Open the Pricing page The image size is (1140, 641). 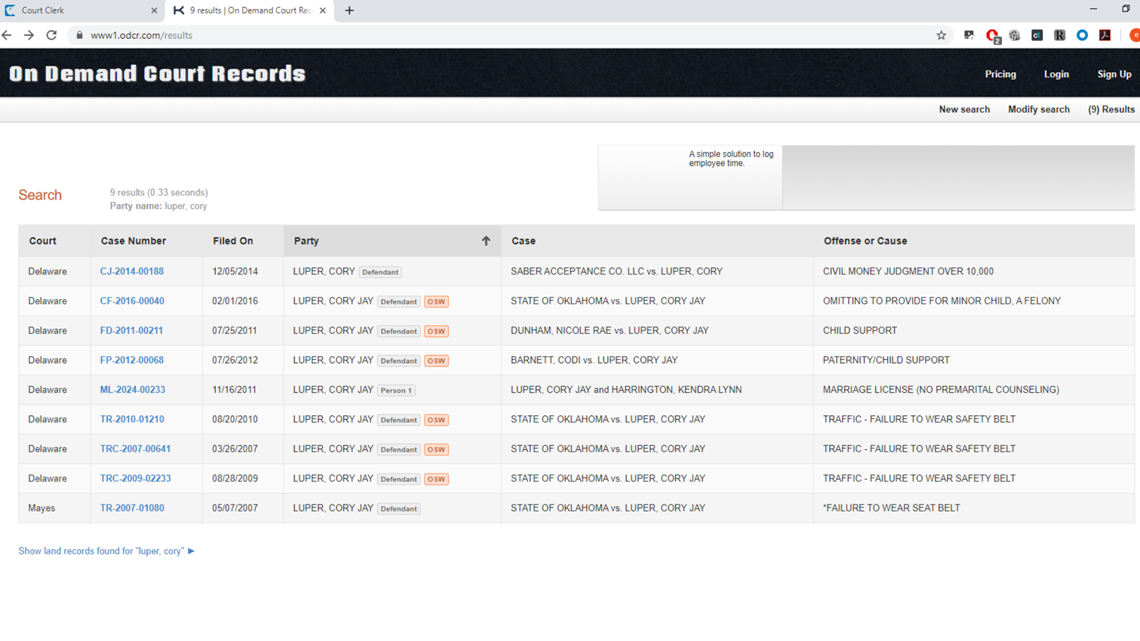pyautogui.click(x=1000, y=74)
